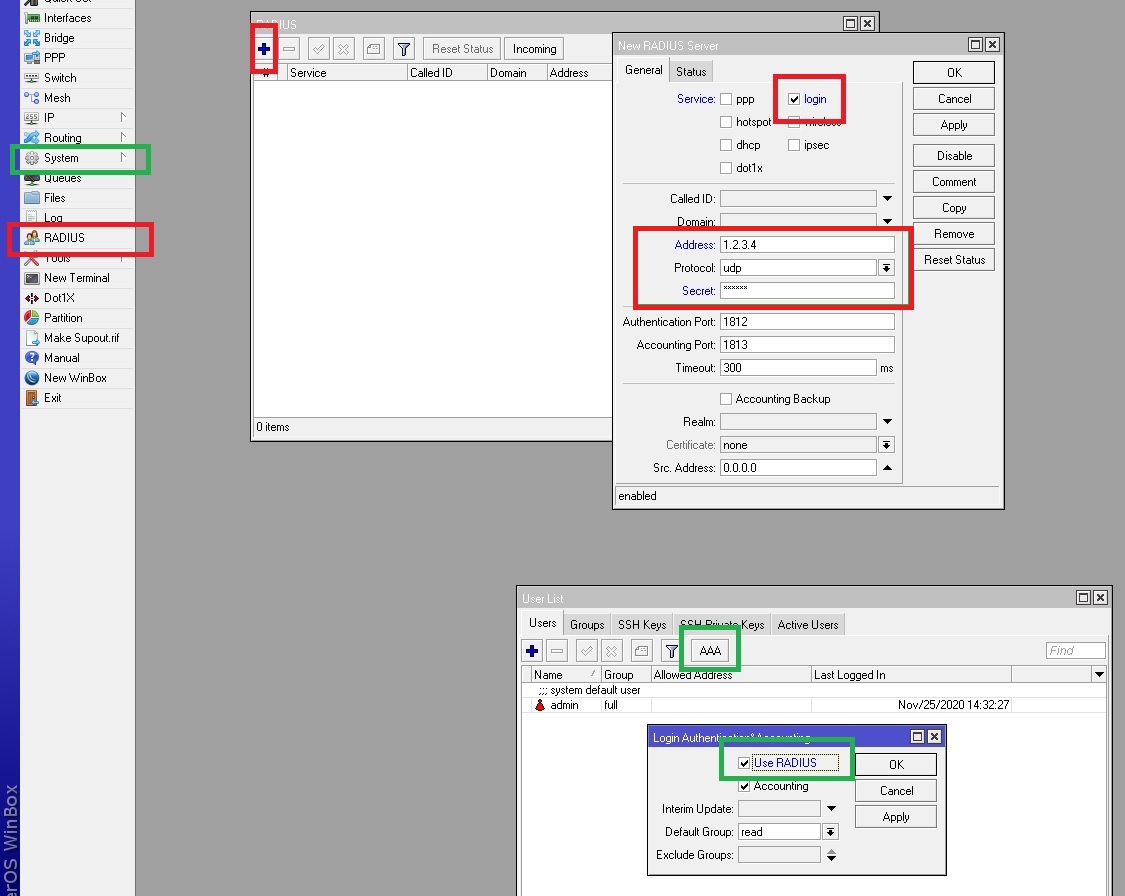Open the PPP sidebar item
Screen dimensions: 1125x896
(x=77, y=58)
